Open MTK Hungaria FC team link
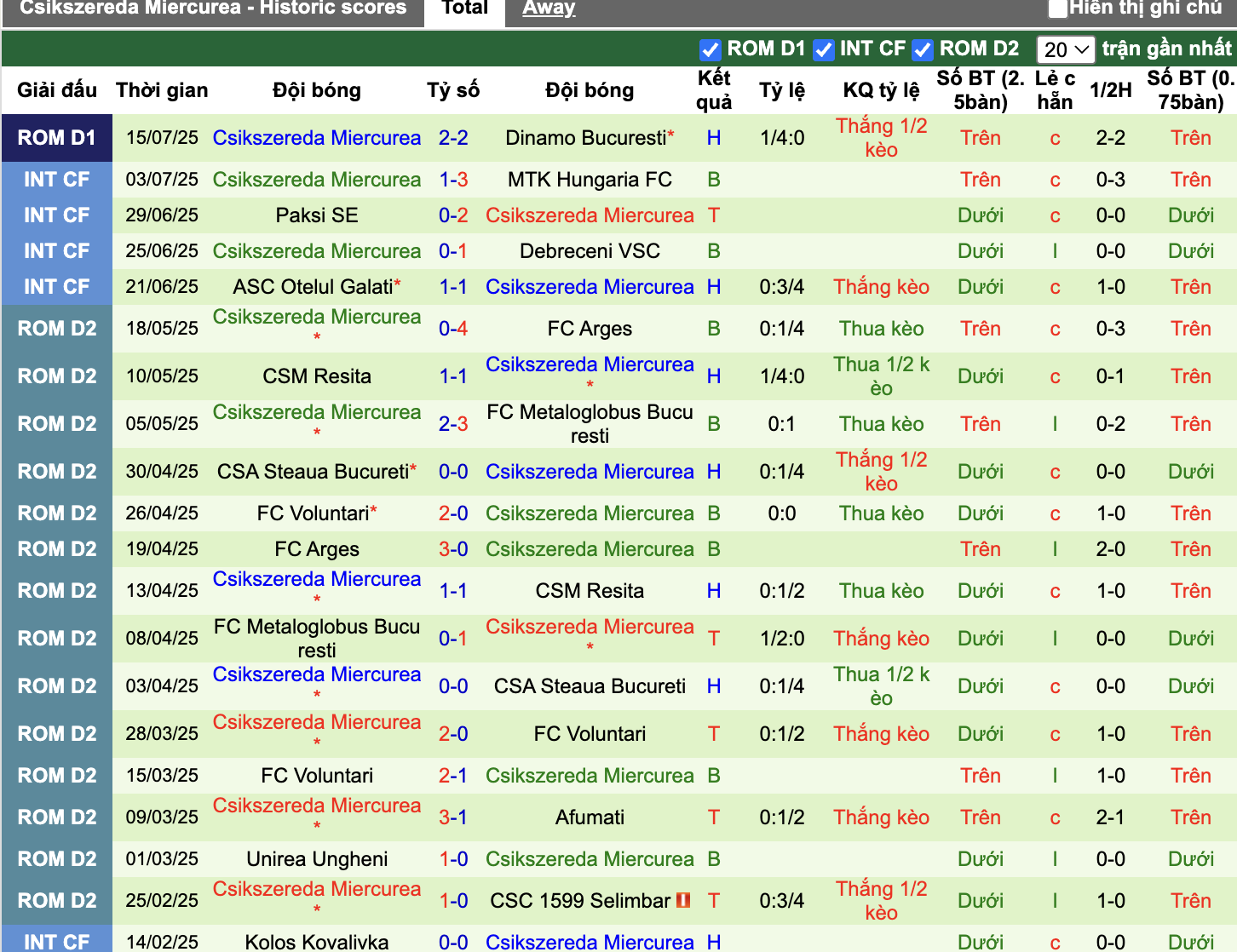The width and height of the screenshot is (1237, 952). (x=590, y=180)
